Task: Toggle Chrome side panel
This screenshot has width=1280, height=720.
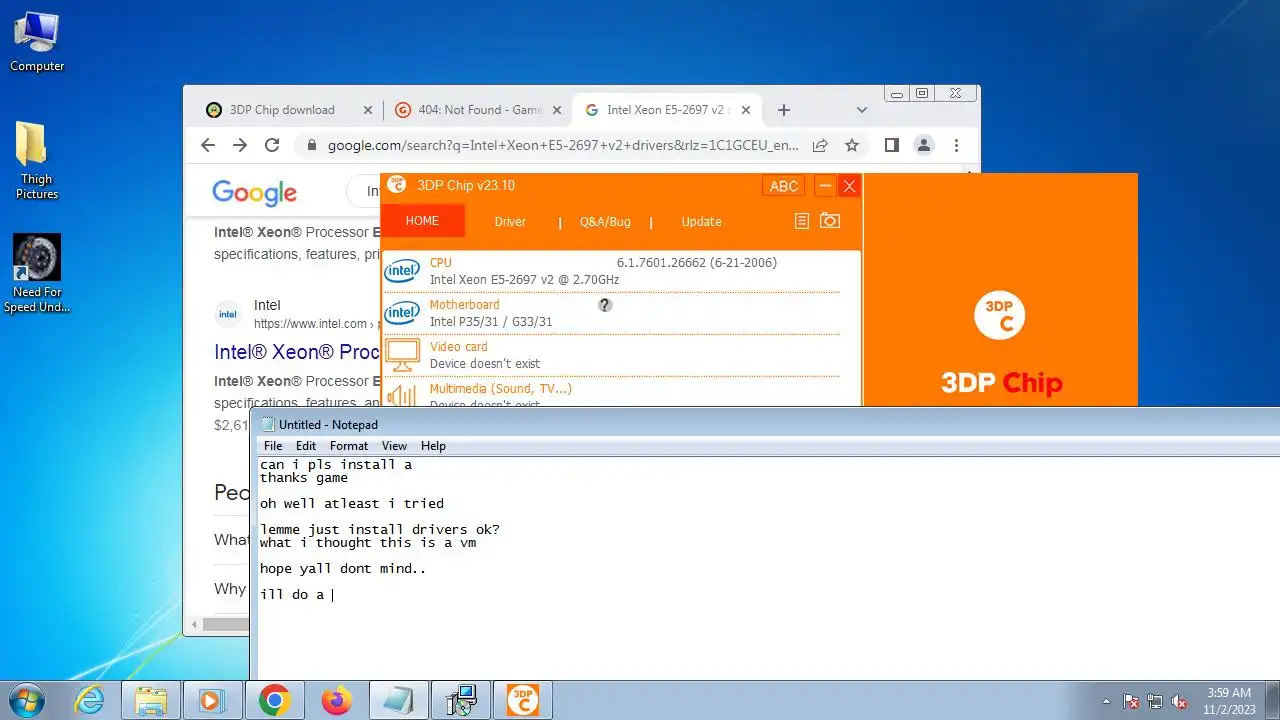Action: click(892, 145)
